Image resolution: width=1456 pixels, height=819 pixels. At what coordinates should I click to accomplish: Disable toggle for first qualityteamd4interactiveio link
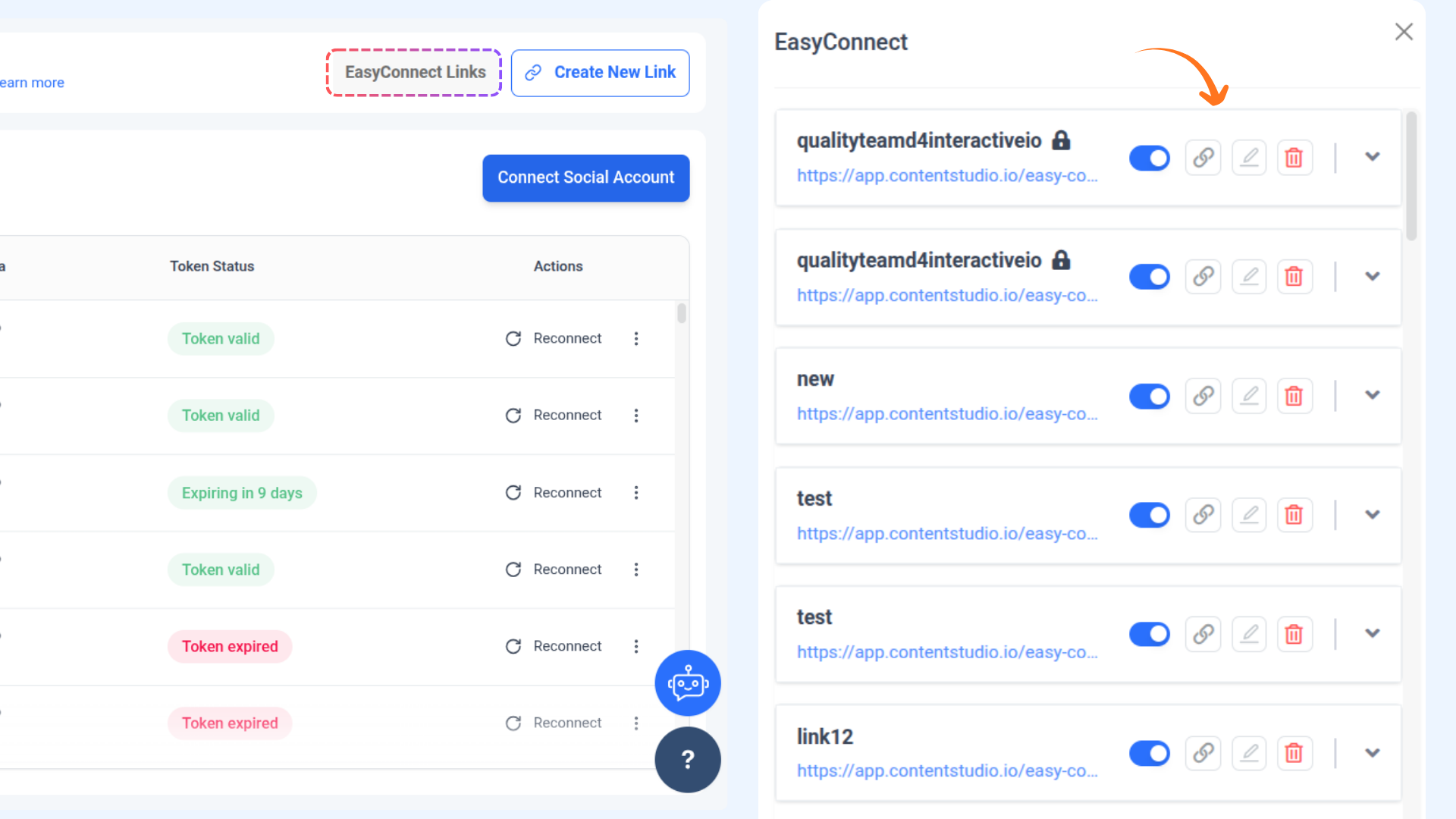(1150, 158)
